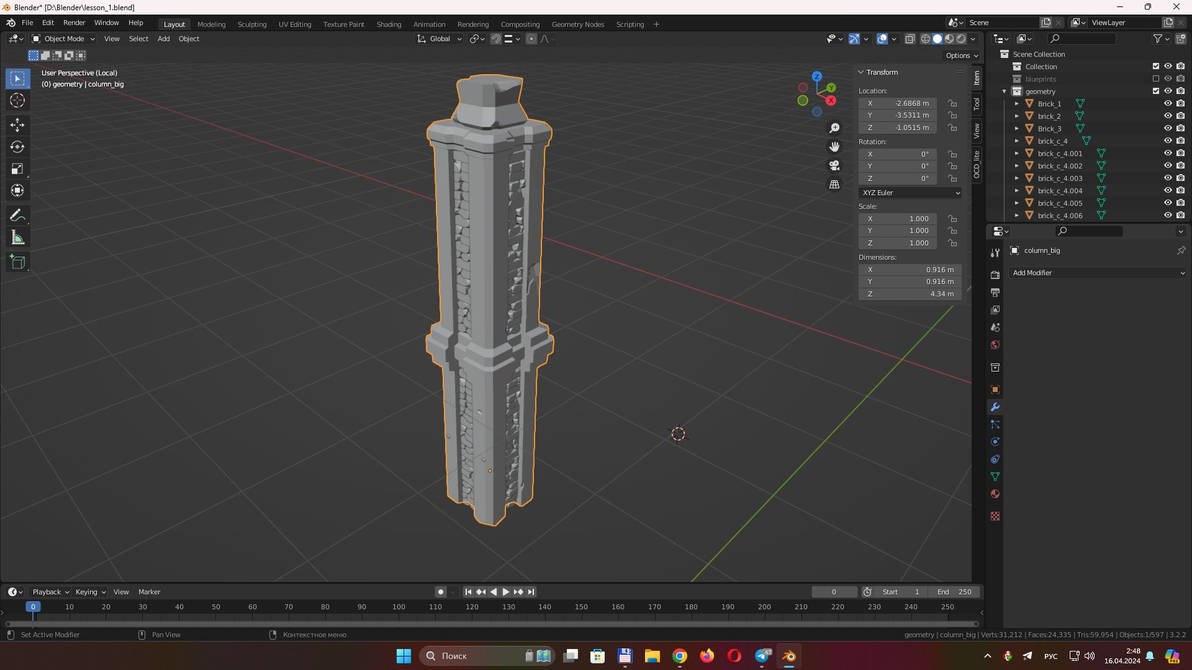This screenshot has width=1192, height=670.
Task: Open Chrome from the taskbar
Action: click(680, 656)
